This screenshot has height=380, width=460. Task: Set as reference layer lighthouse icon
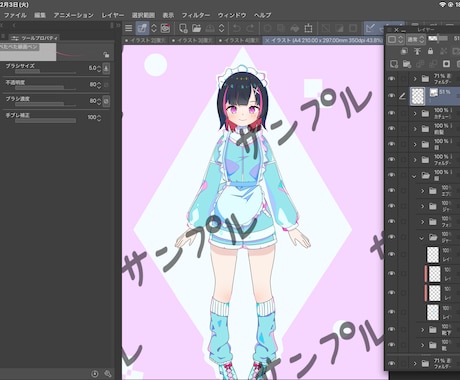(417, 51)
